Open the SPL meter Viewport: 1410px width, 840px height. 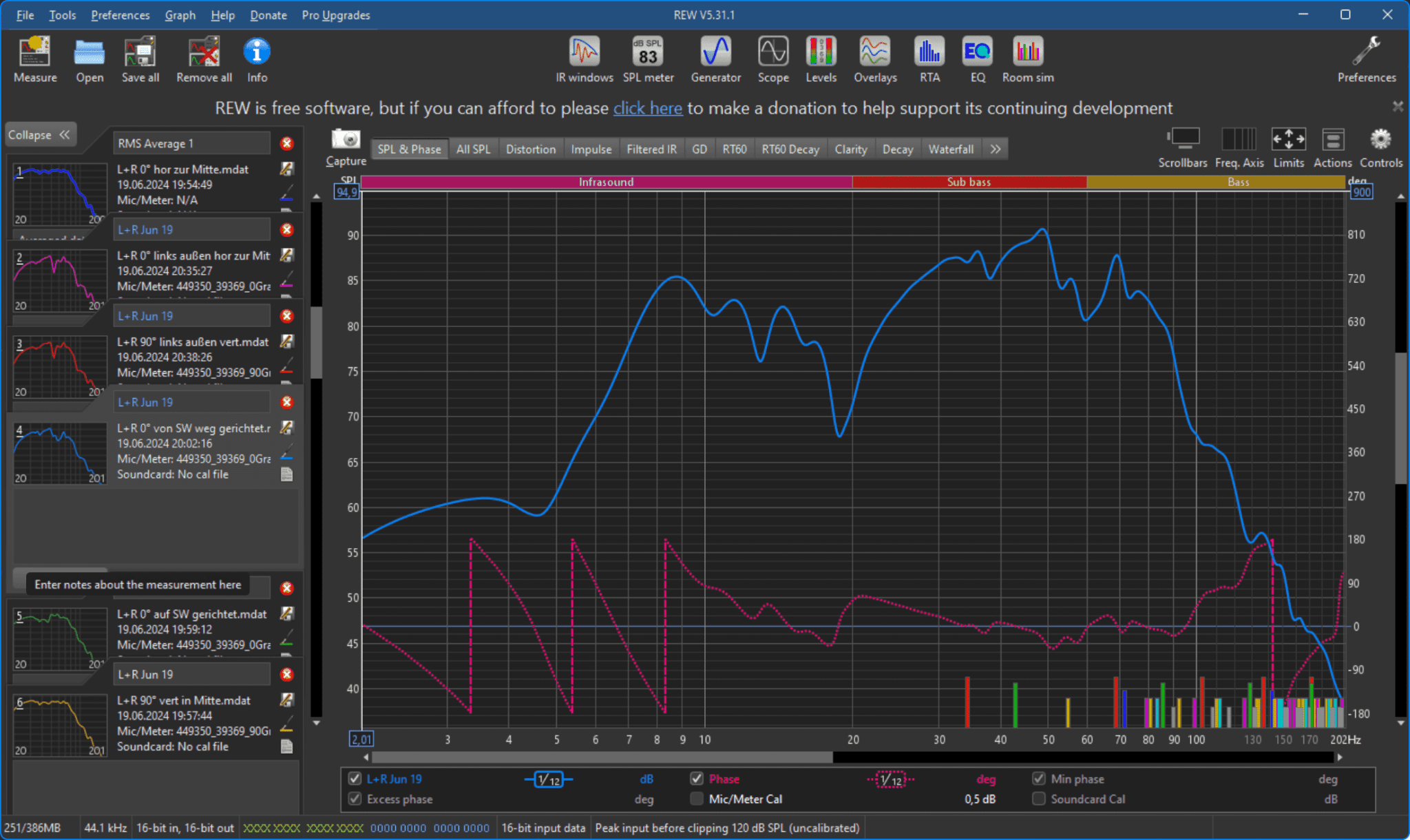648,59
